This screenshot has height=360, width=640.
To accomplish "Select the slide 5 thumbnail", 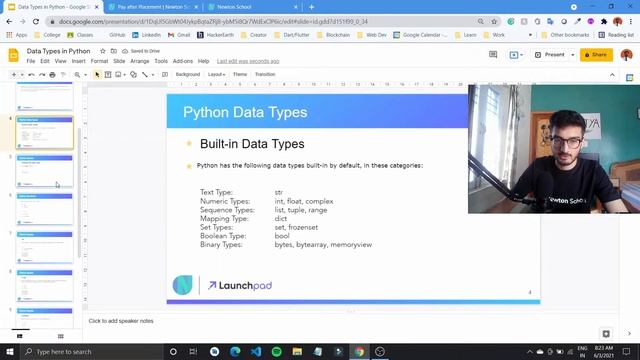I will [x=44, y=171].
